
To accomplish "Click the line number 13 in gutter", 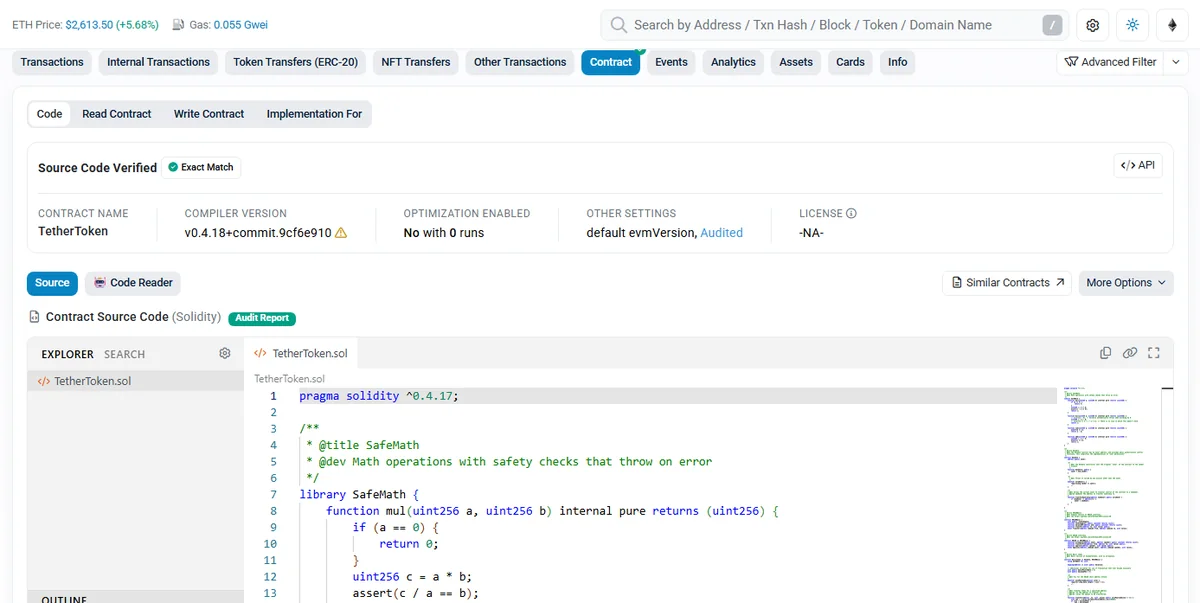I will [270, 593].
